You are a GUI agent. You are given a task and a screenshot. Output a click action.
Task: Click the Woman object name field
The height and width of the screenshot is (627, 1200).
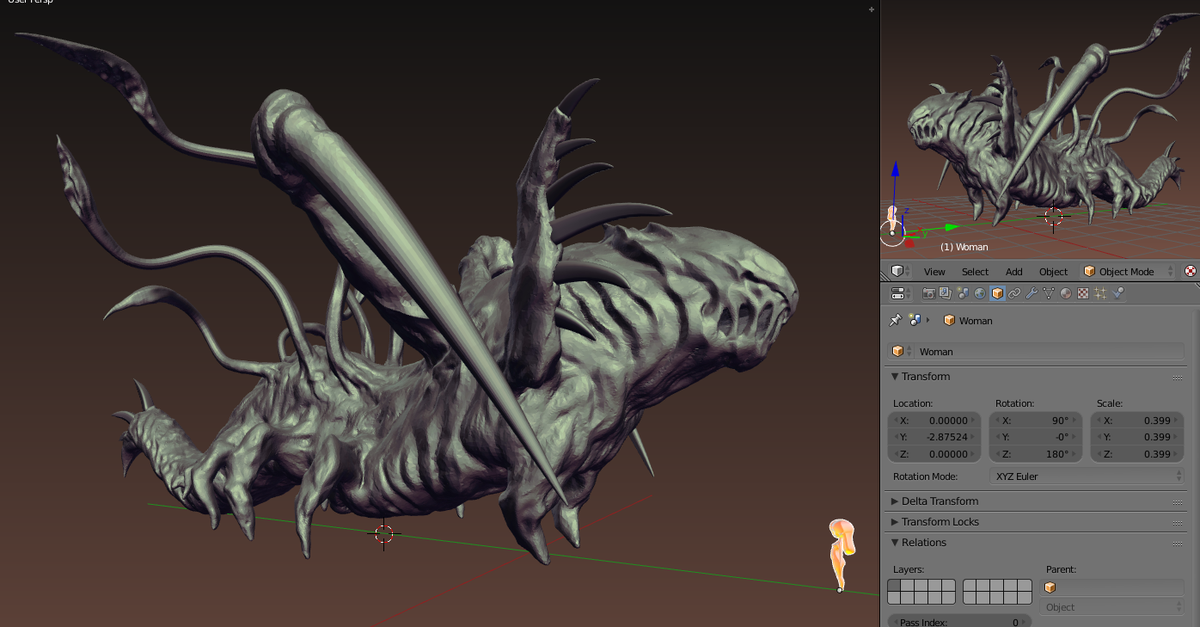click(x=1049, y=351)
